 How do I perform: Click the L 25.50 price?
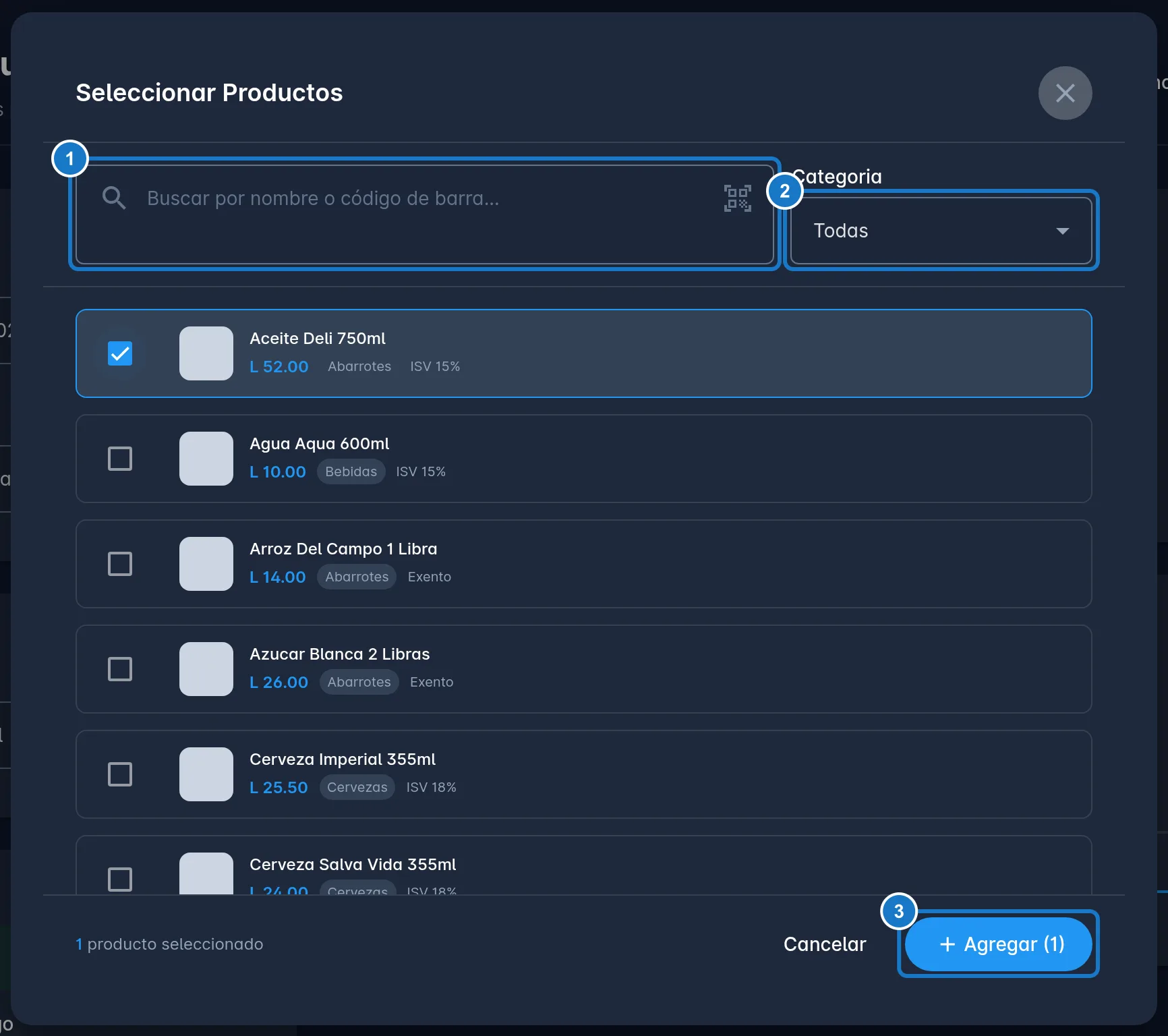pos(279,787)
